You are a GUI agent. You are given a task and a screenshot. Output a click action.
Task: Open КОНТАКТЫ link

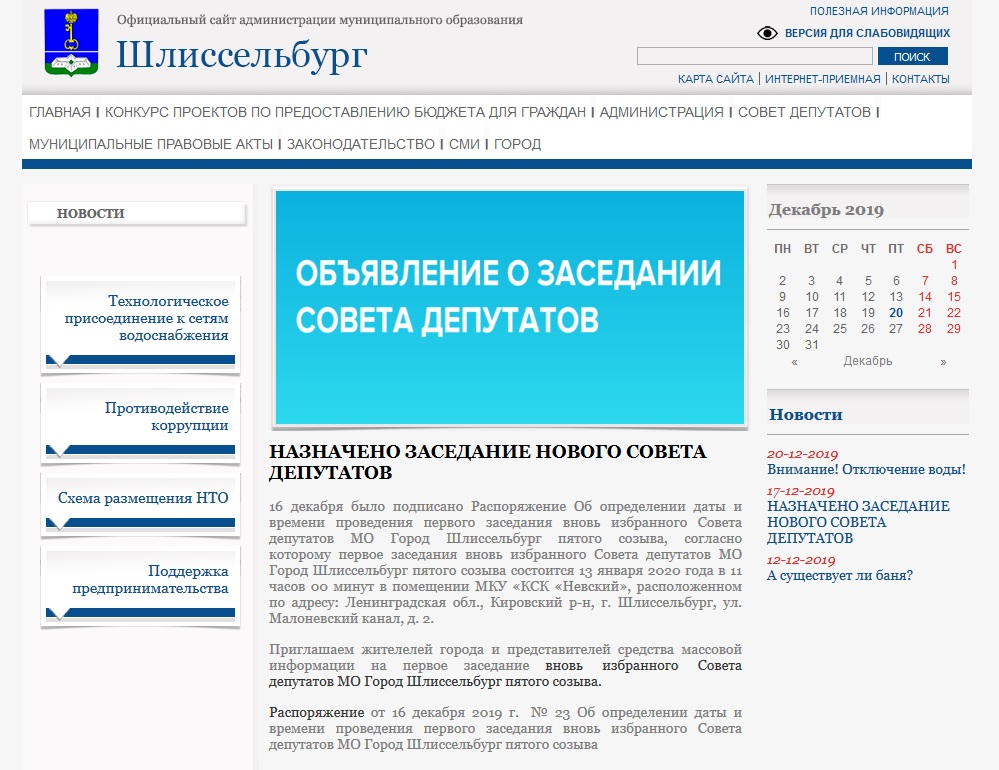tap(921, 79)
